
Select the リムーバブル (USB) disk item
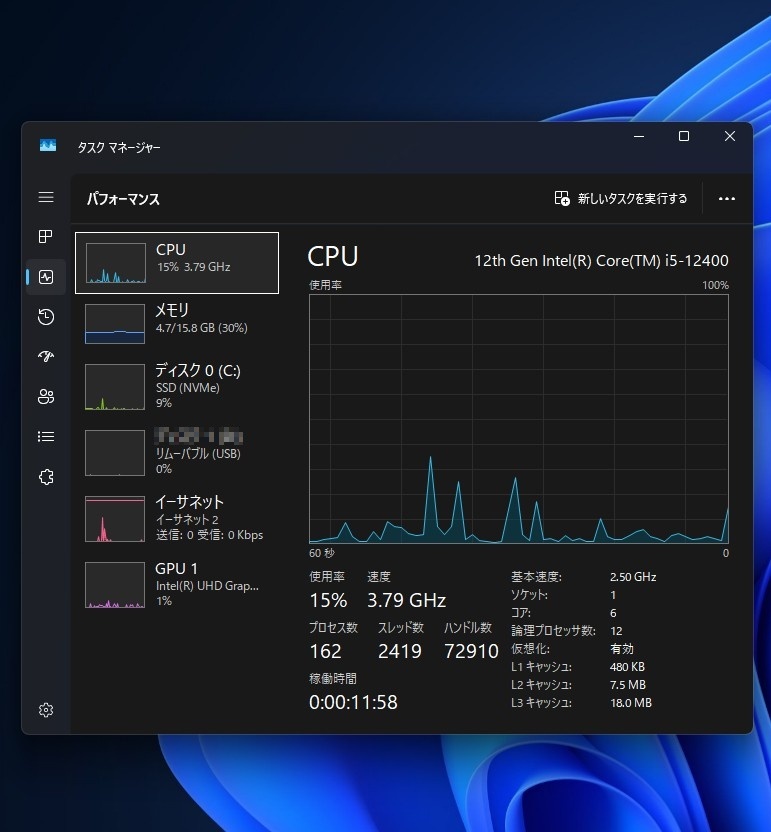[177, 452]
